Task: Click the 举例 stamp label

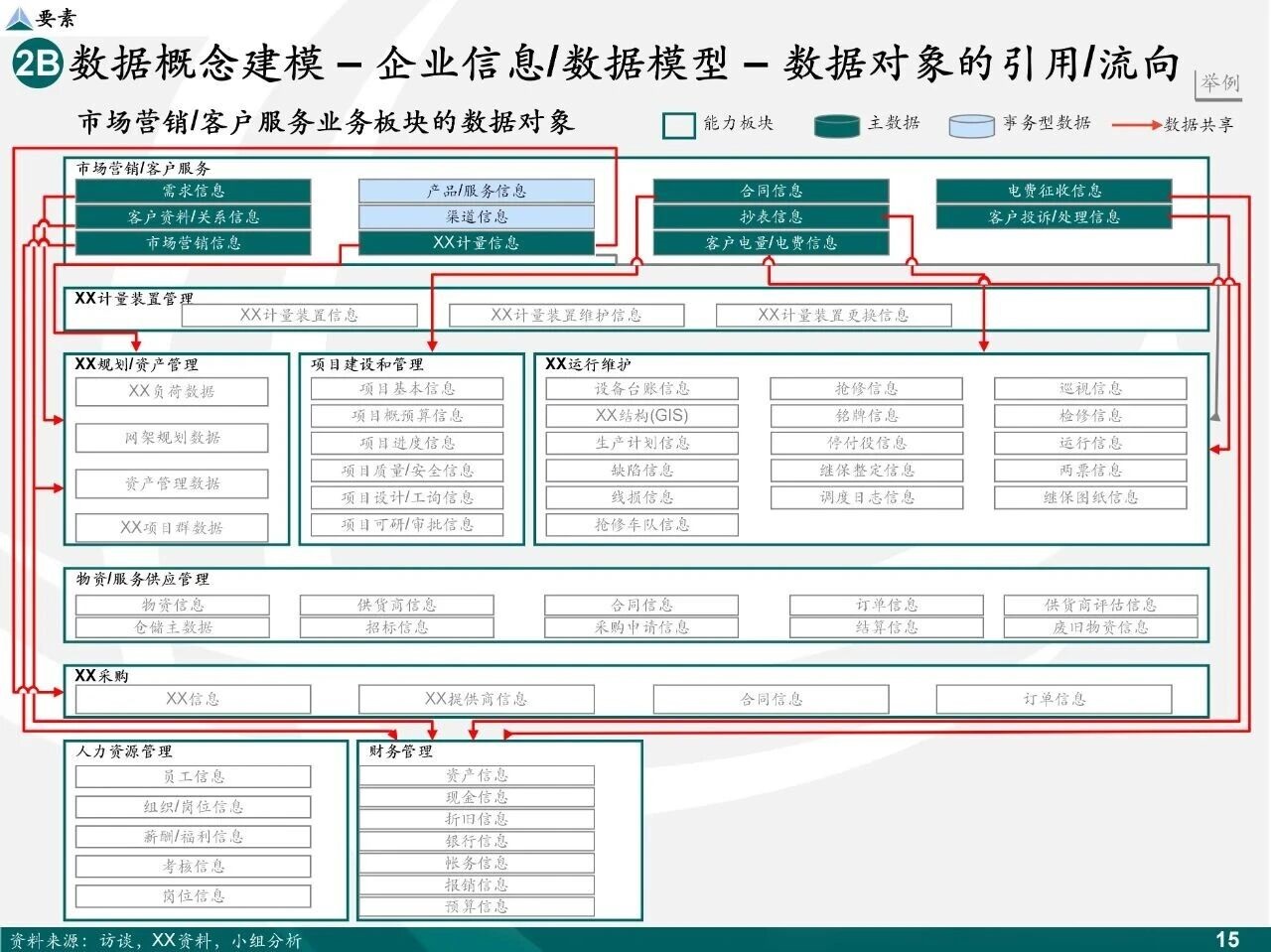Action: tap(1218, 82)
